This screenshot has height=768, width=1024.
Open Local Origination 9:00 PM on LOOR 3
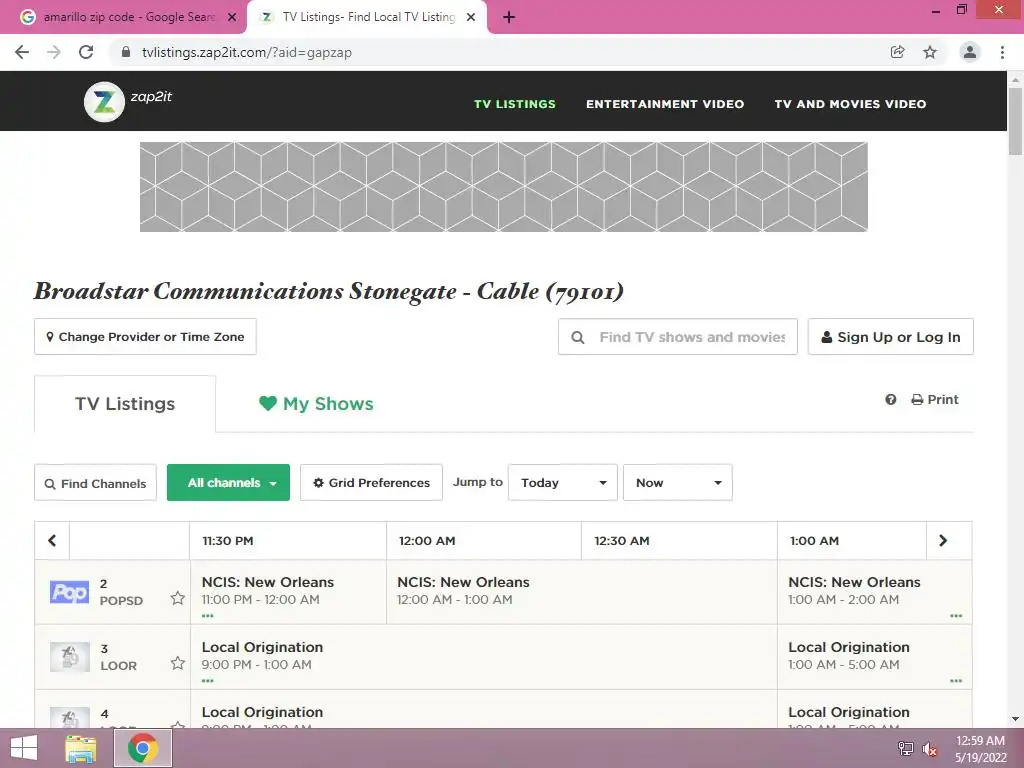click(483, 657)
